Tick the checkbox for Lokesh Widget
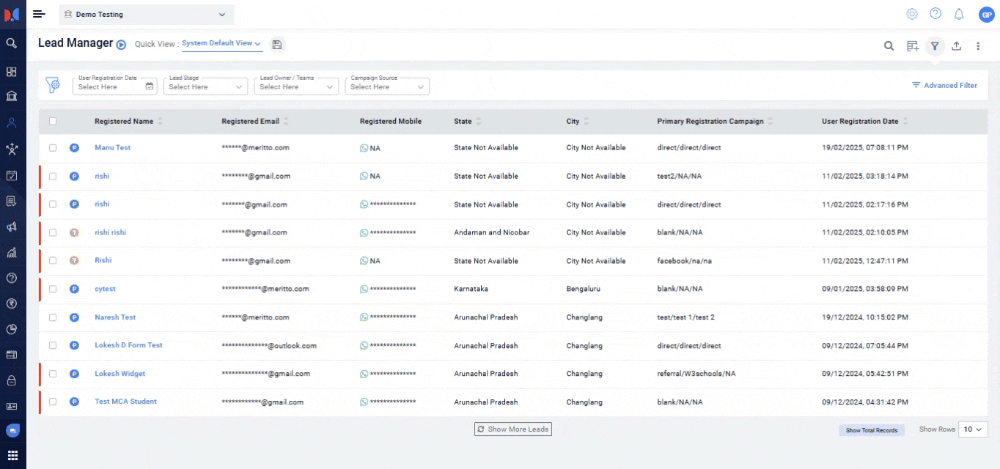 tap(52, 373)
